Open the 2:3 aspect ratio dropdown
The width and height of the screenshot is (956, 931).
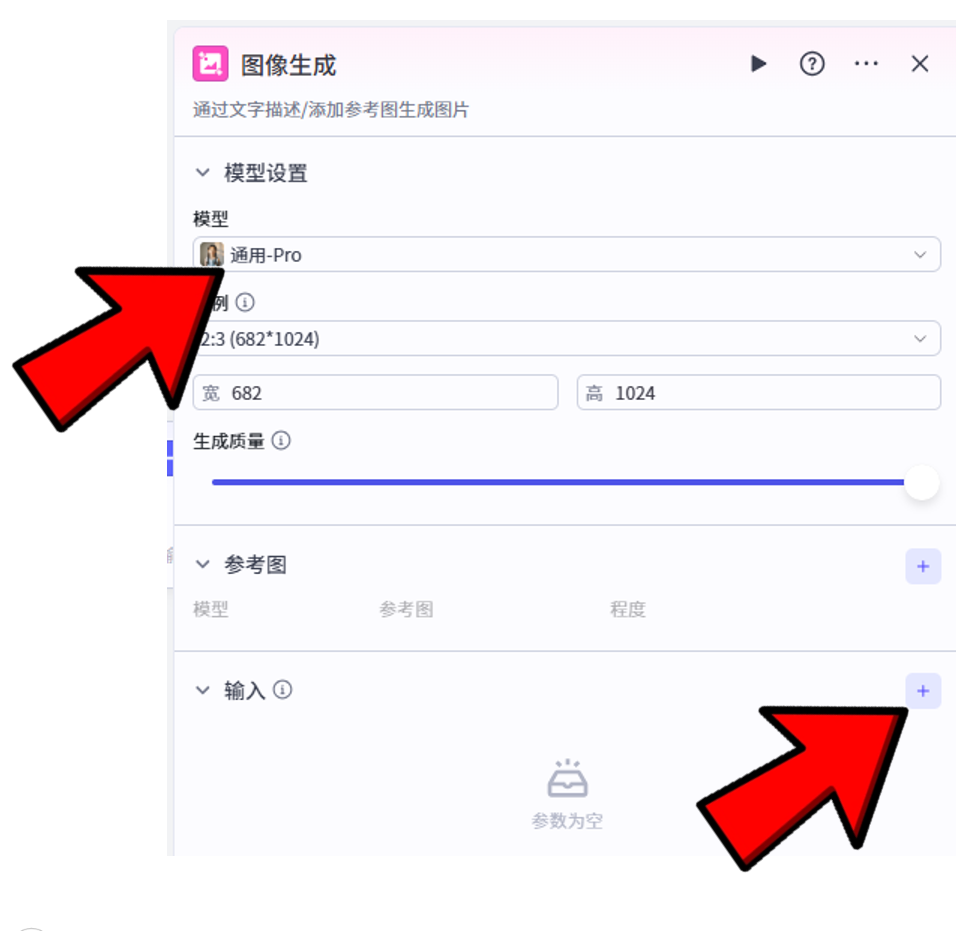[920, 338]
